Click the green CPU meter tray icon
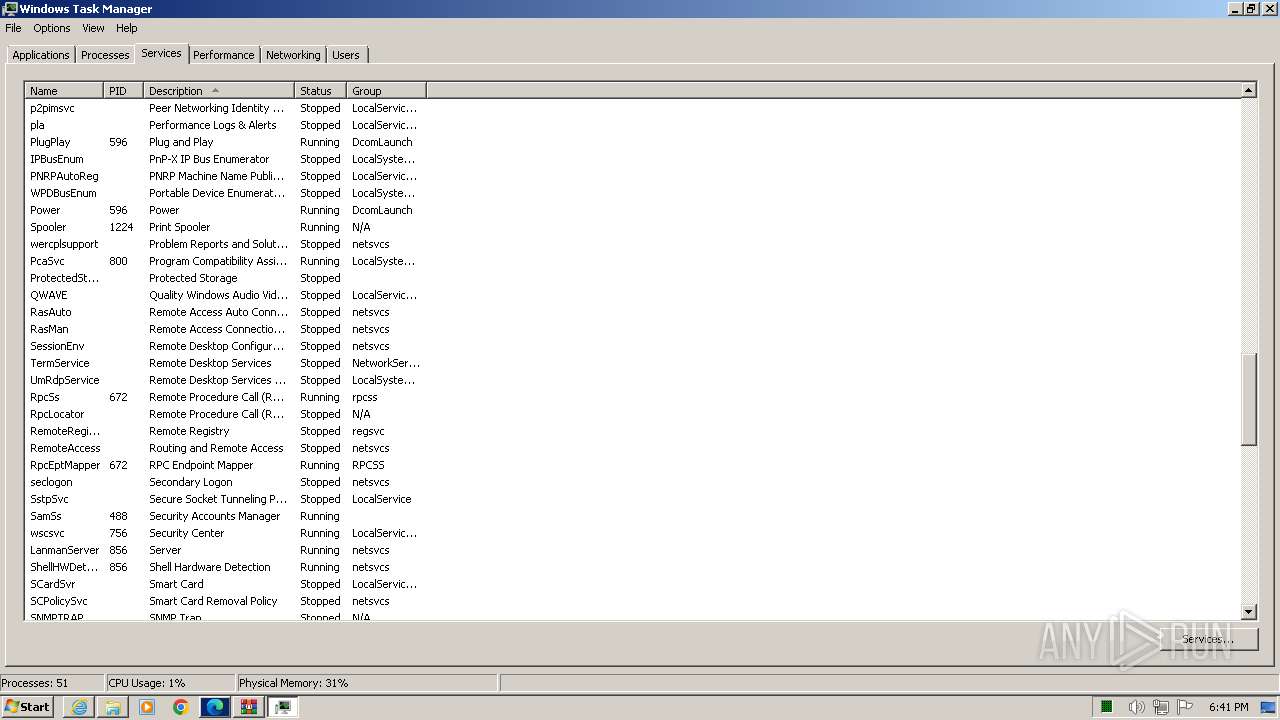The image size is (1280, 720). (1107, 707)
